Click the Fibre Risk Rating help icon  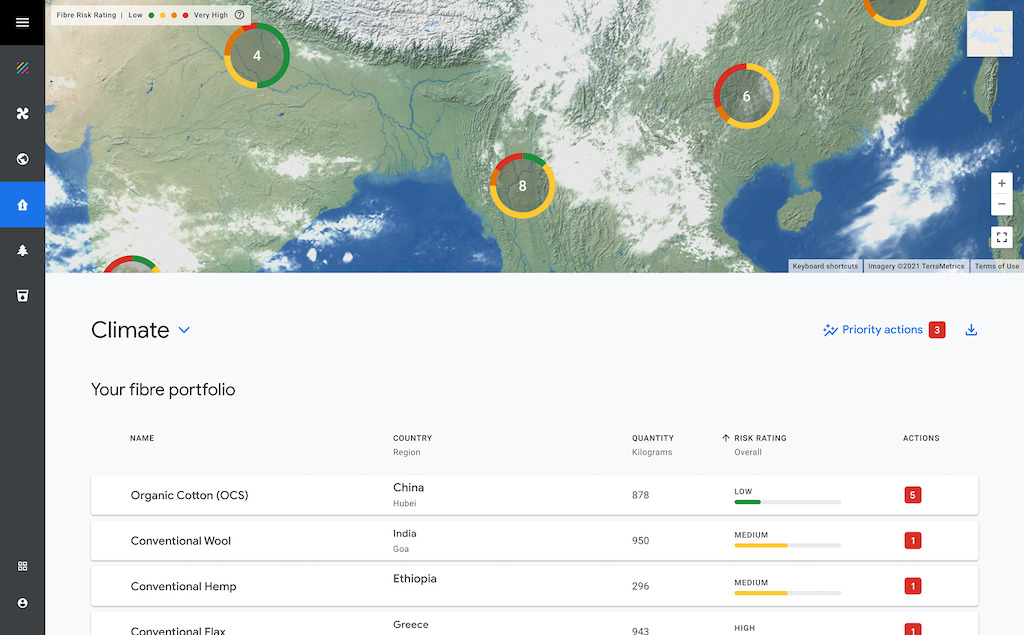click(239, 15)
